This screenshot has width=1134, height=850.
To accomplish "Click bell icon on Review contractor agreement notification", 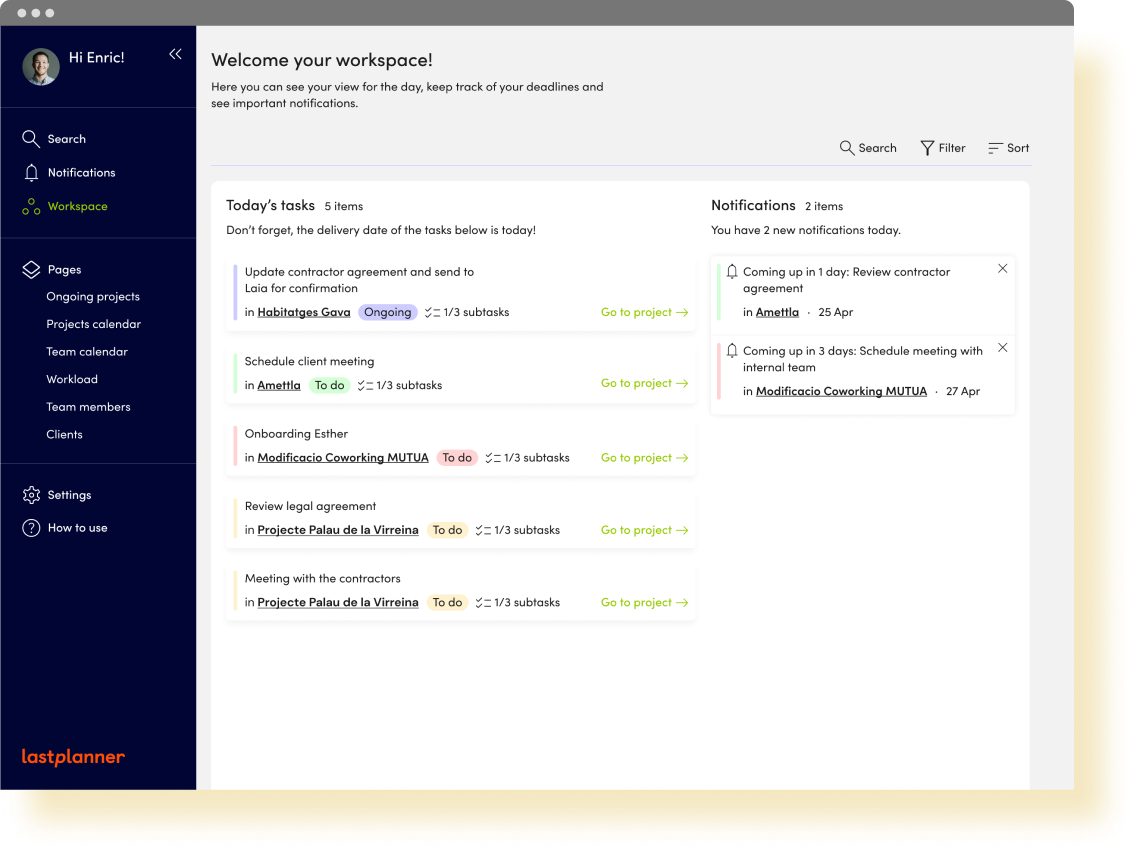I will coord(732,271).
